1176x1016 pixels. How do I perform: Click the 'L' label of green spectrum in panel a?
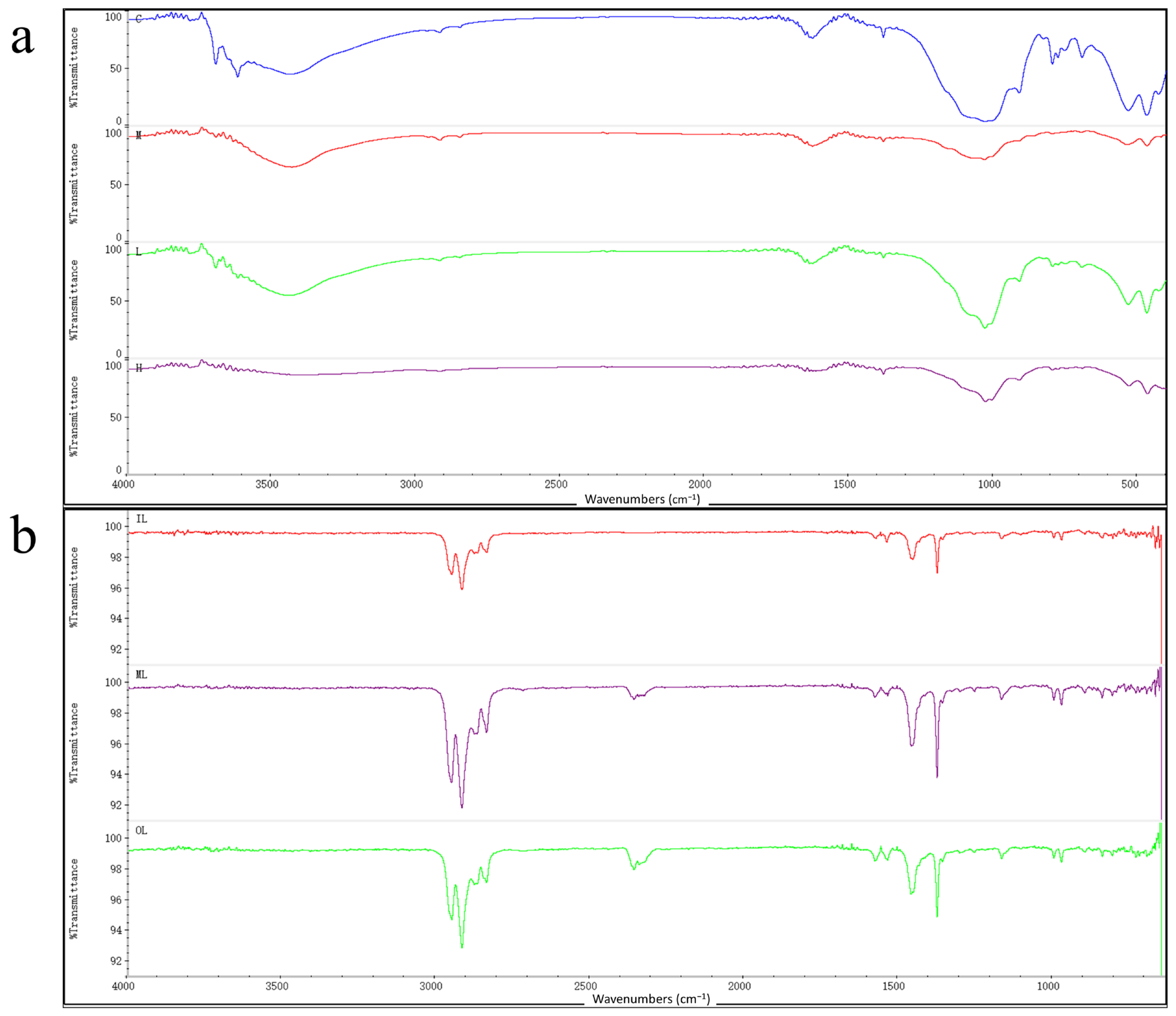(138, 252)
